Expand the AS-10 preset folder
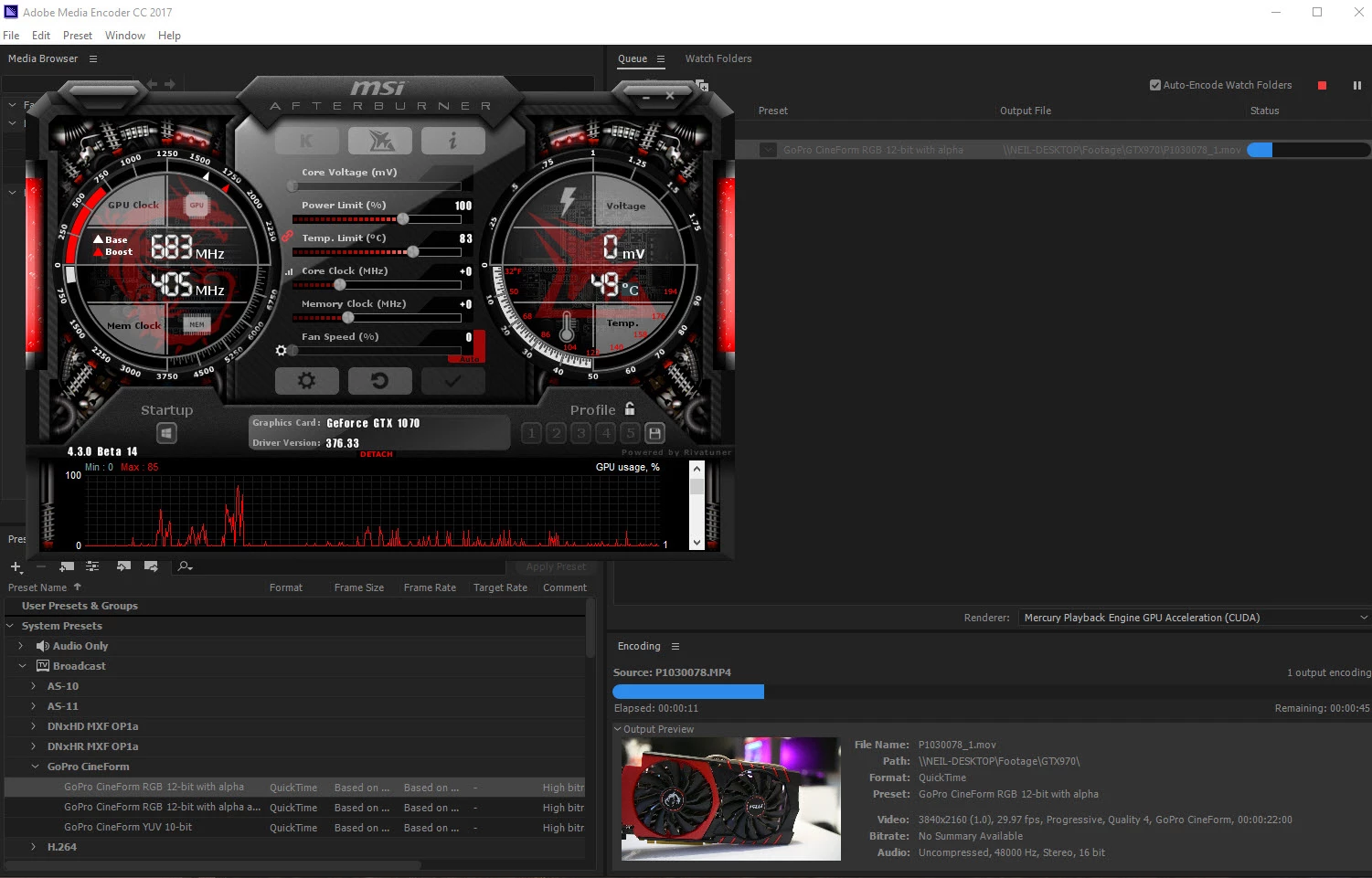This screenshot has height=878, width=1372. pos(34,686)
